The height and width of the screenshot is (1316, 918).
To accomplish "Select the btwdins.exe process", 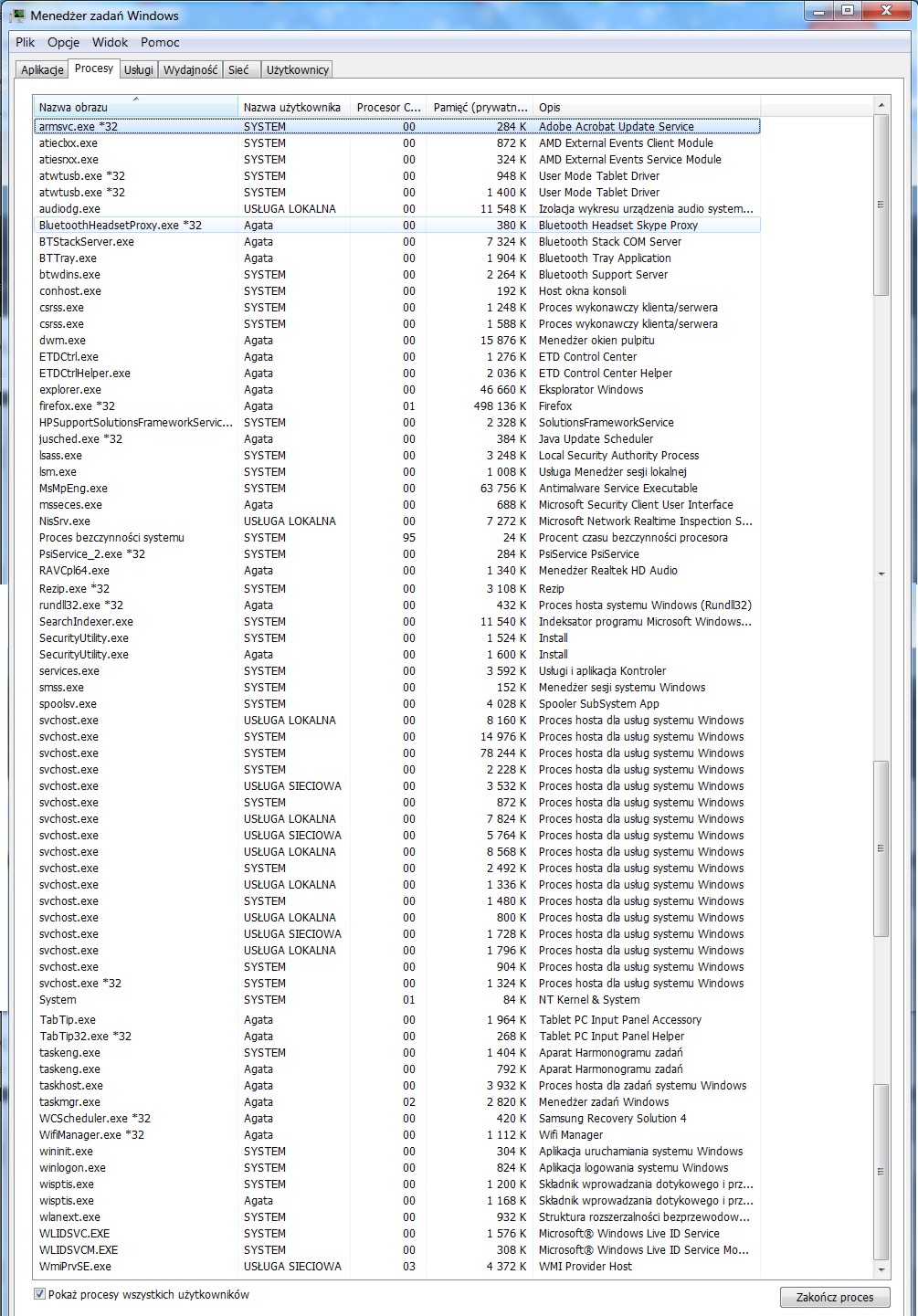I will 396,275.
